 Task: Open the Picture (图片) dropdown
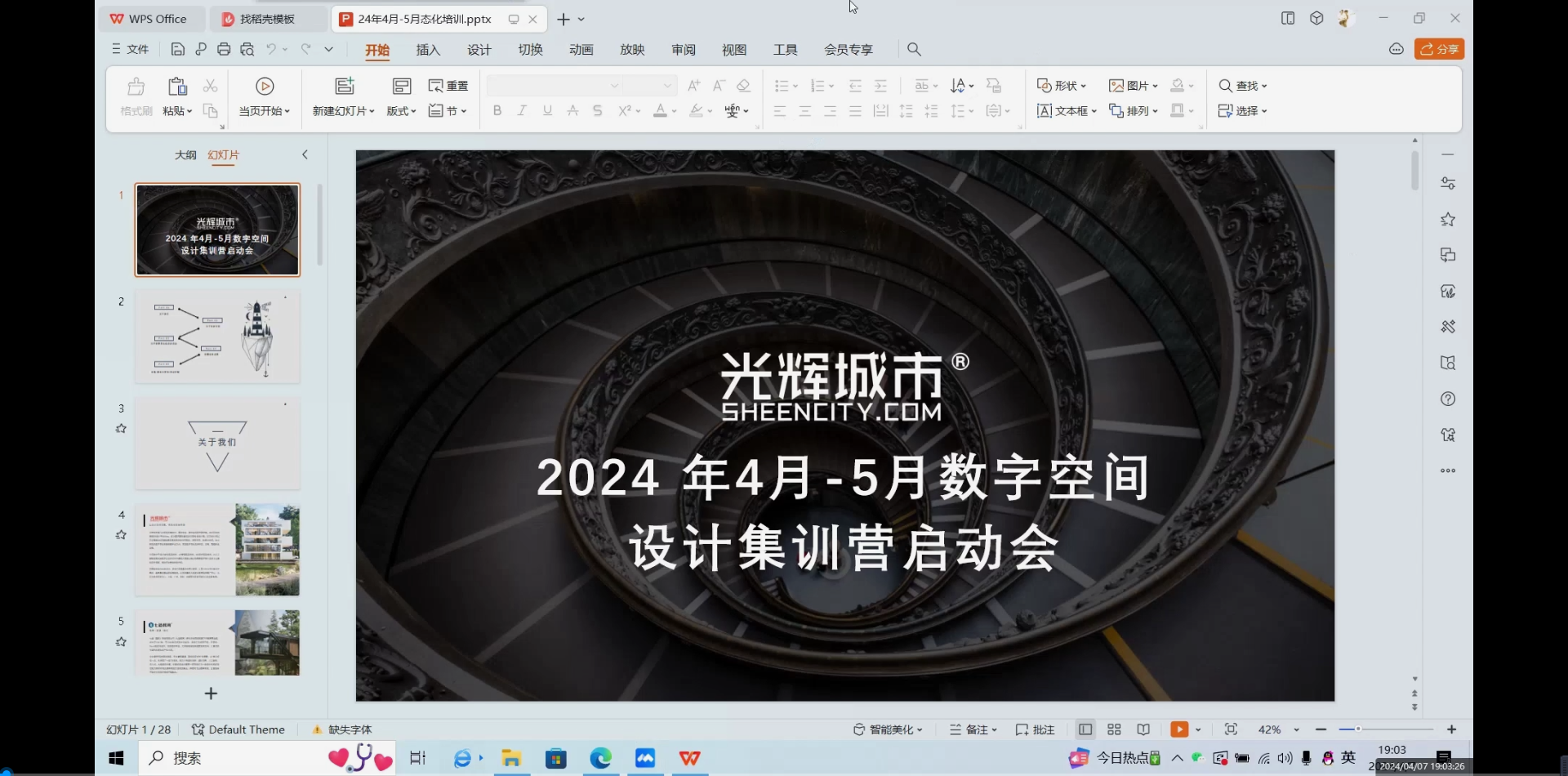click(1134, 86)
